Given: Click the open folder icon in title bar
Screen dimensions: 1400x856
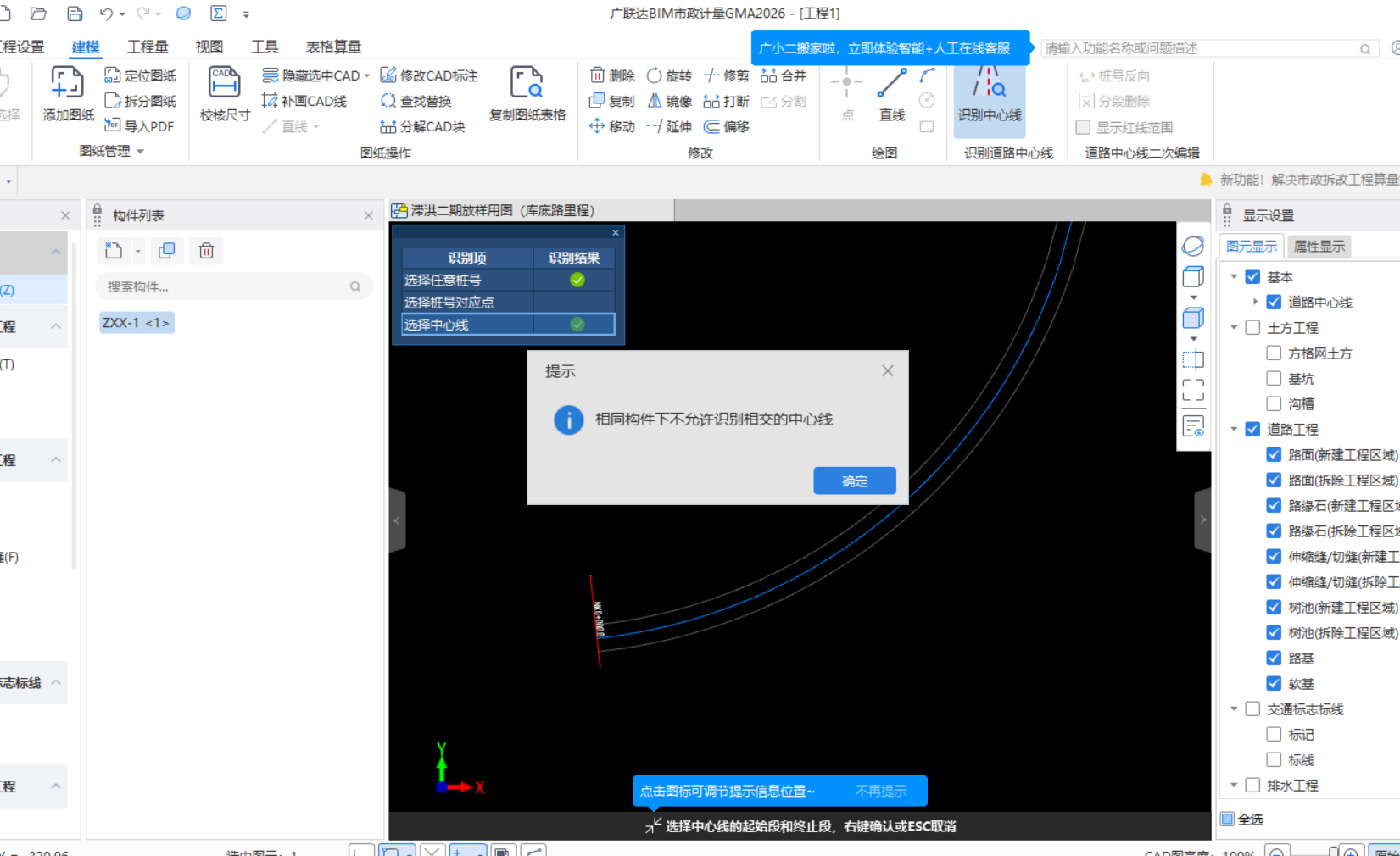Looking at the screenshot, I should coord(38,14).
